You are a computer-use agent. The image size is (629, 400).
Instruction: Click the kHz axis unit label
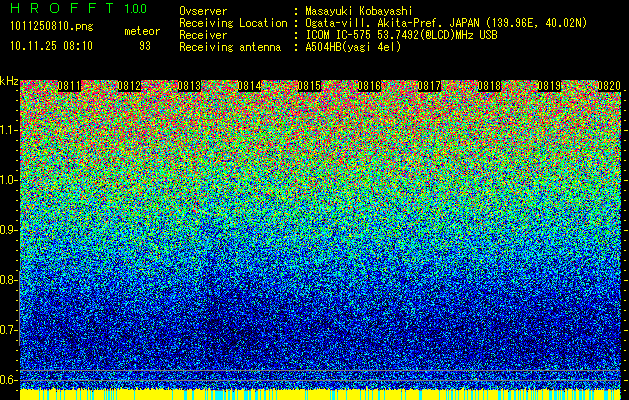pos(9,81)
